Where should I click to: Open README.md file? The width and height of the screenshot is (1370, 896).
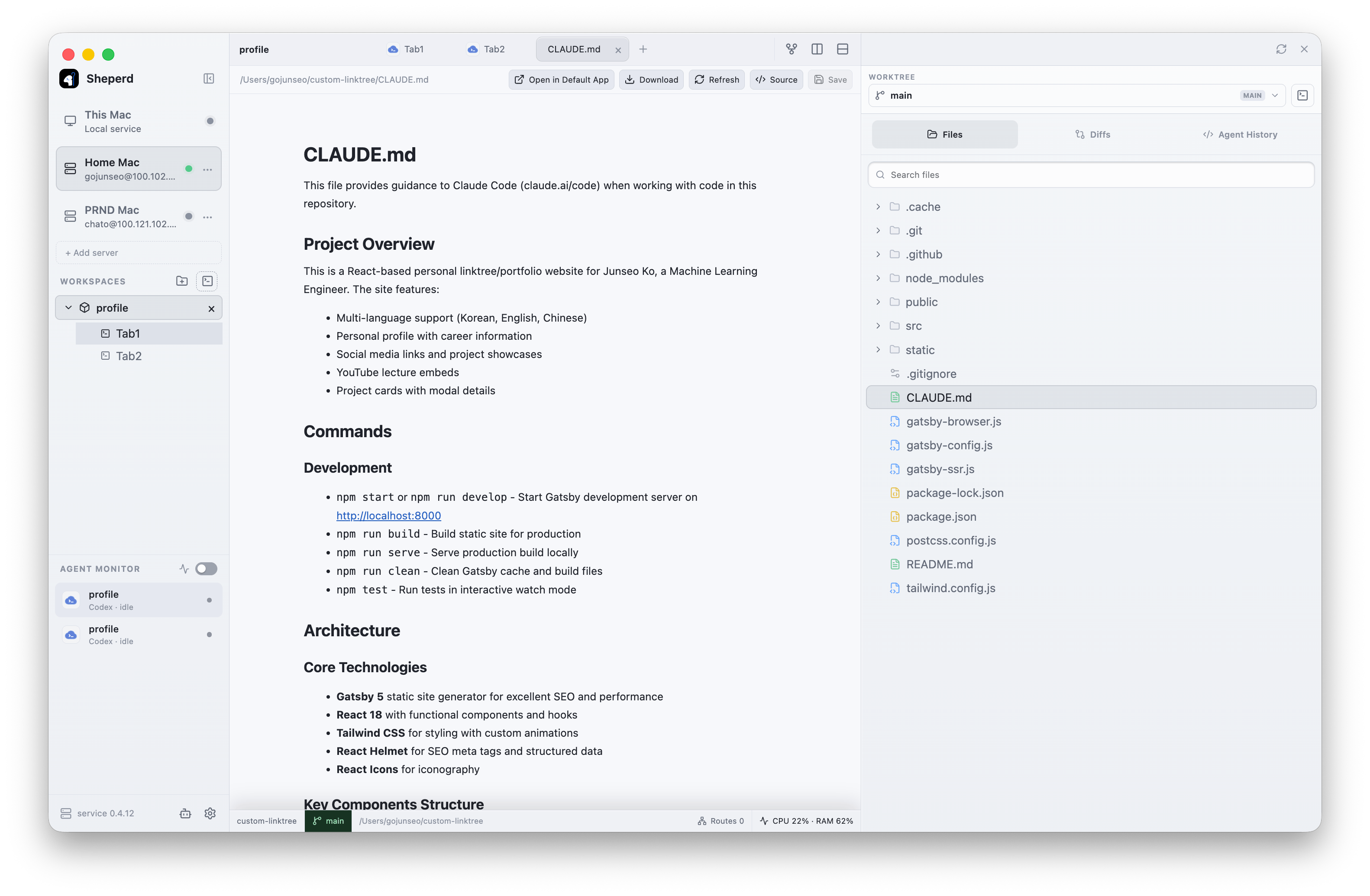(1091, 564)
